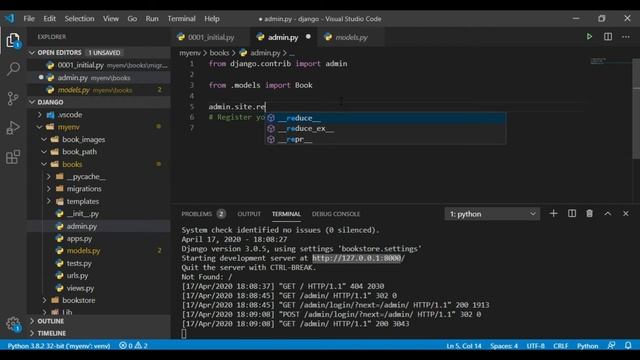Change indentation via Spaces: 4
The image size is (640, 360).
[504, 346]
